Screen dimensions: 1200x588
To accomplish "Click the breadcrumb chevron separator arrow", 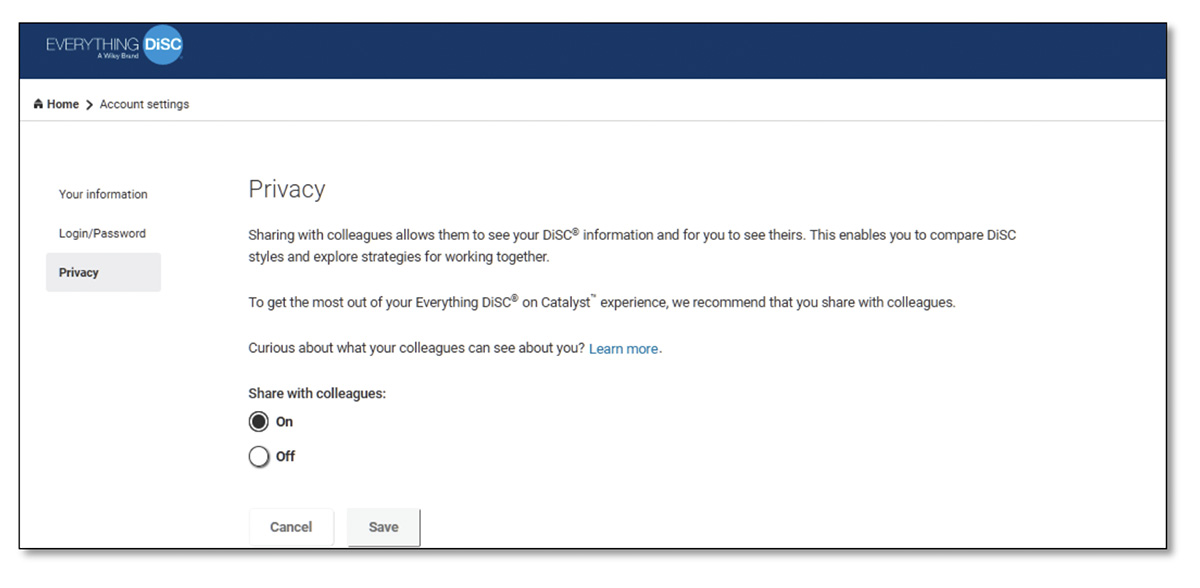I will click(x=89, y=105).
